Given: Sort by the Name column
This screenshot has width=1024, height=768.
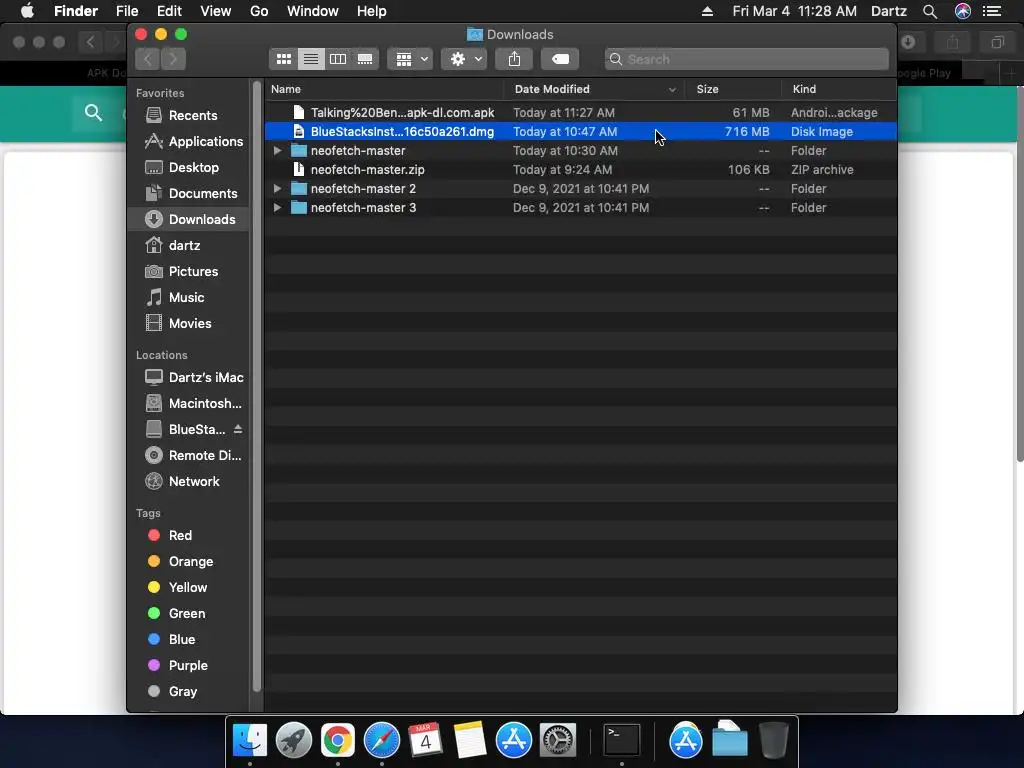Looking at the screenshot, I should pyautogui.click(x=385, y=89).
